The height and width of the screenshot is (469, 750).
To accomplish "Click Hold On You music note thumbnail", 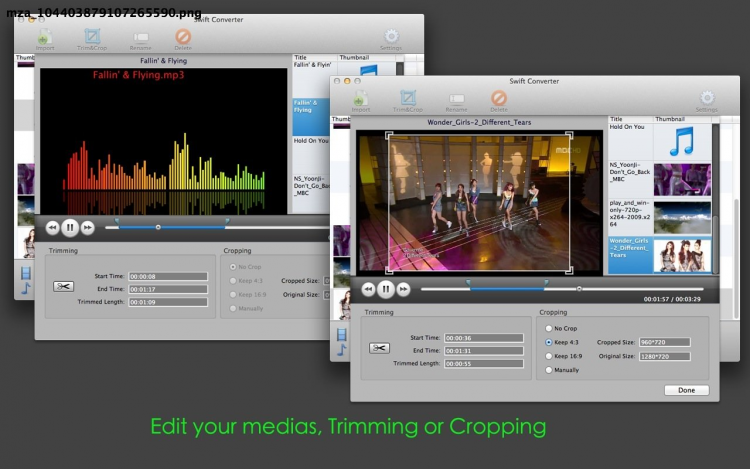I will pos(682,142).
